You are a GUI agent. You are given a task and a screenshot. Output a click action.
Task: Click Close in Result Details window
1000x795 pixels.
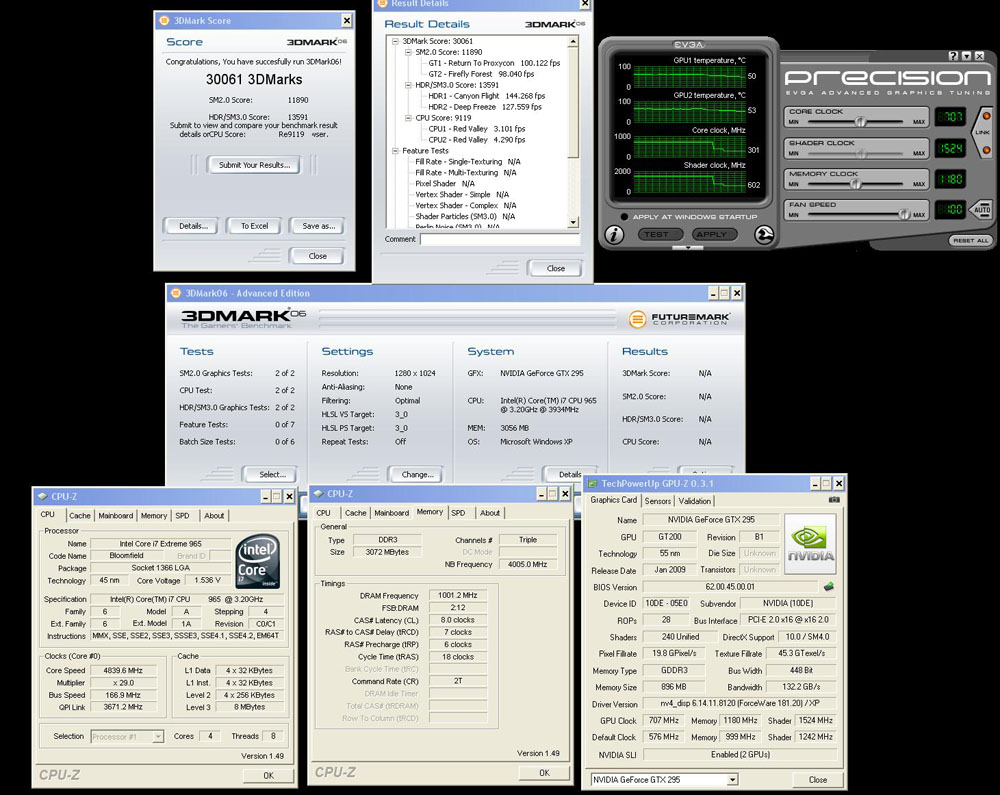(x=555, y=268)
